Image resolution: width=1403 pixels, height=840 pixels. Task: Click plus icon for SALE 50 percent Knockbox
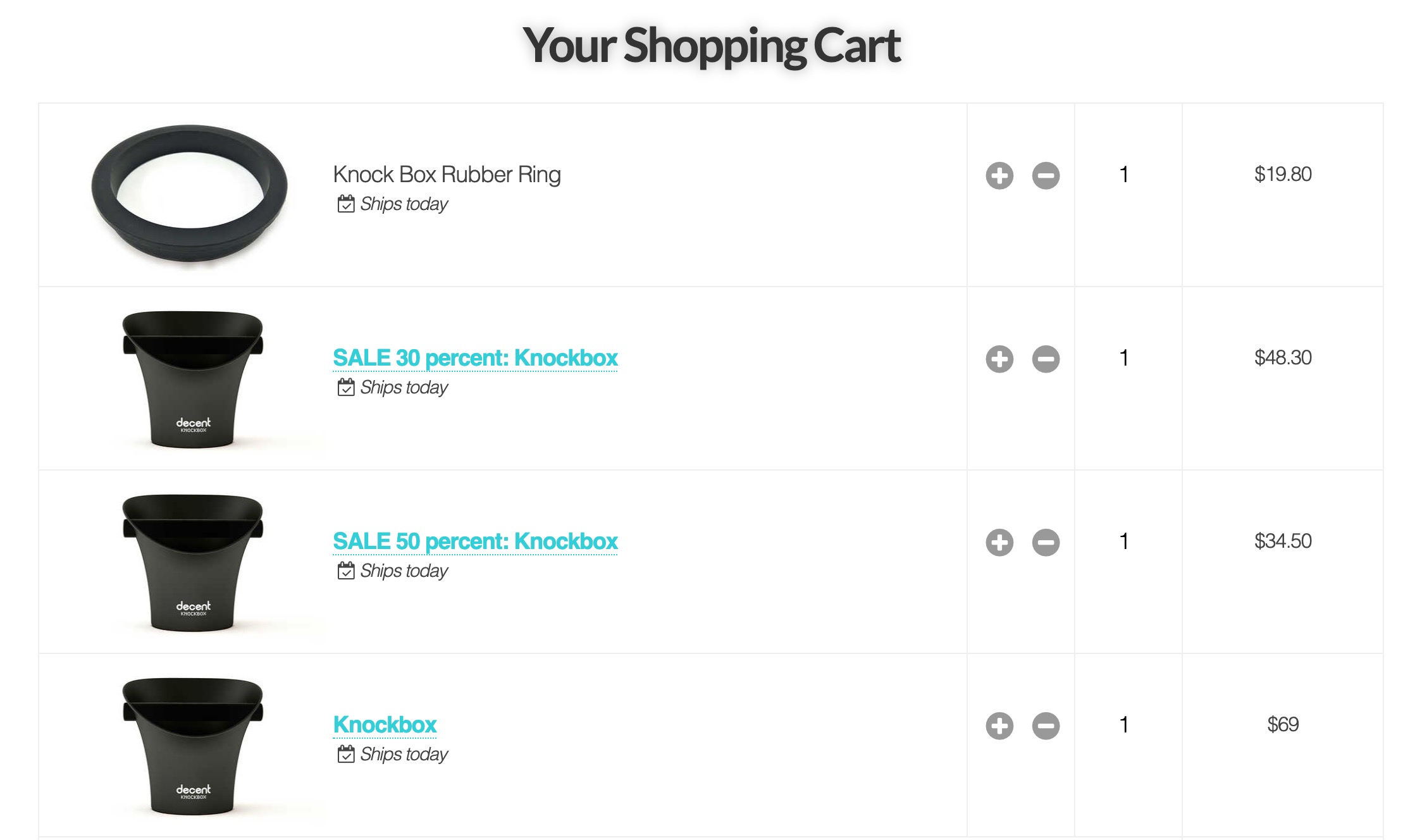pyautogui.click(x=999, y=542)
